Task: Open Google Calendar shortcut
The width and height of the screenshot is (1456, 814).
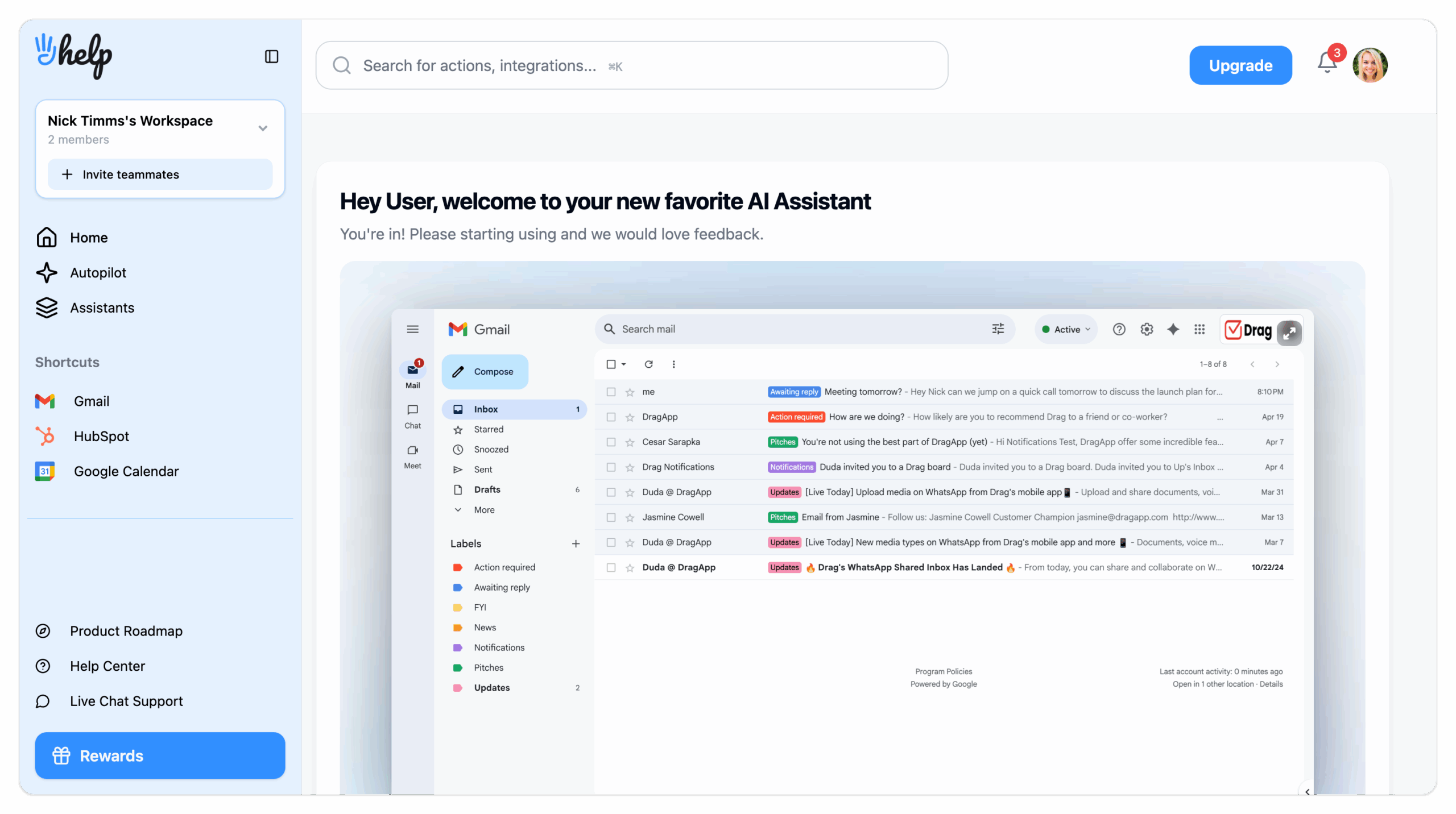Action: tap(107, 471)
